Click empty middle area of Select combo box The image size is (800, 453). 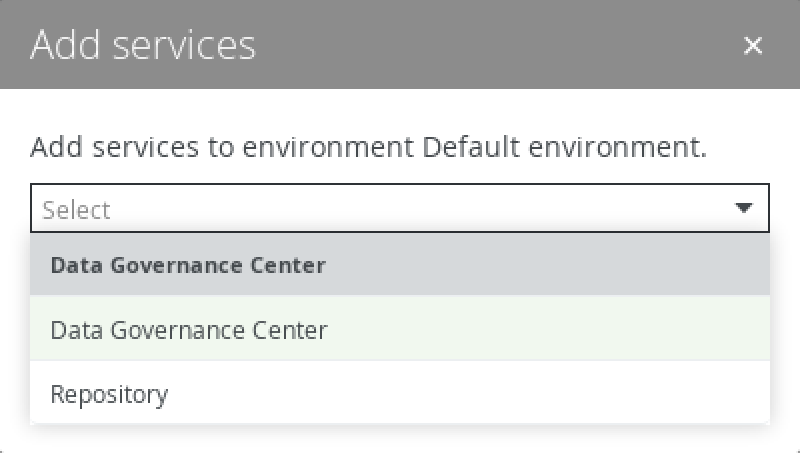[400, 209]
